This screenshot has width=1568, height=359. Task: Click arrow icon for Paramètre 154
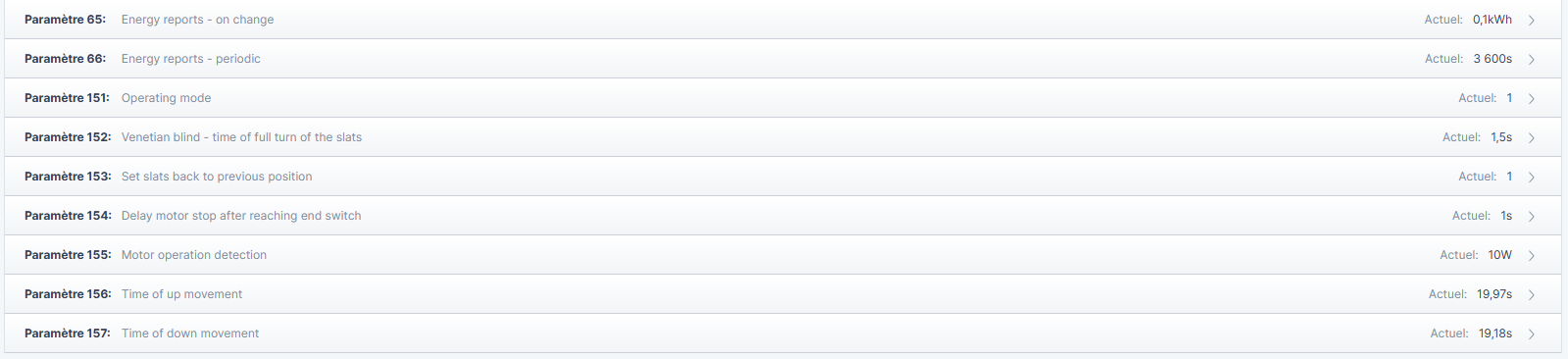point(1531,216)
